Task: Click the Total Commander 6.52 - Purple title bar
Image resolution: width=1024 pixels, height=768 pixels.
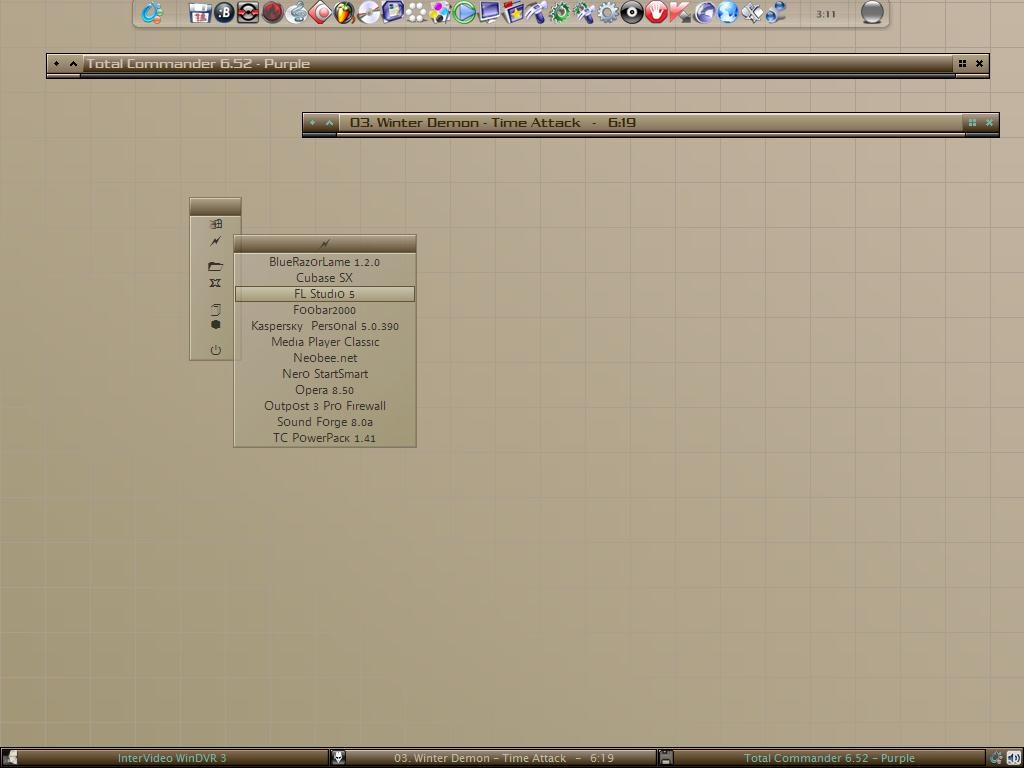Action: point(518,63)
